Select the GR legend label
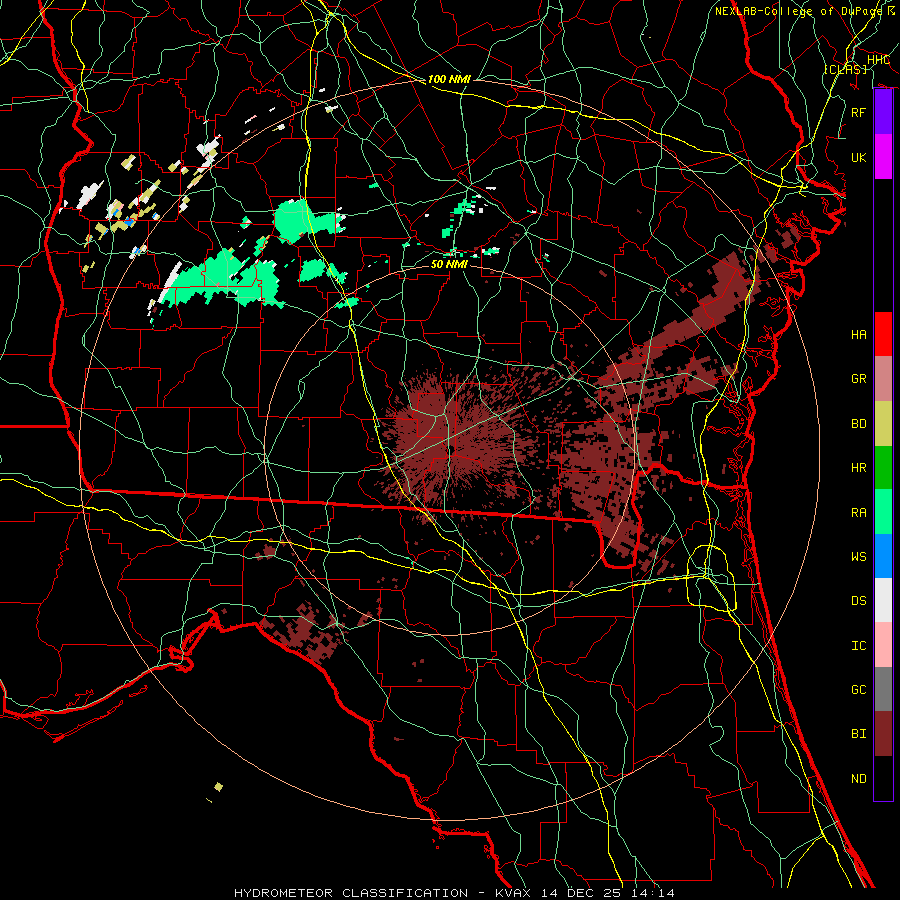900x900 pixels. click(859, 379)
